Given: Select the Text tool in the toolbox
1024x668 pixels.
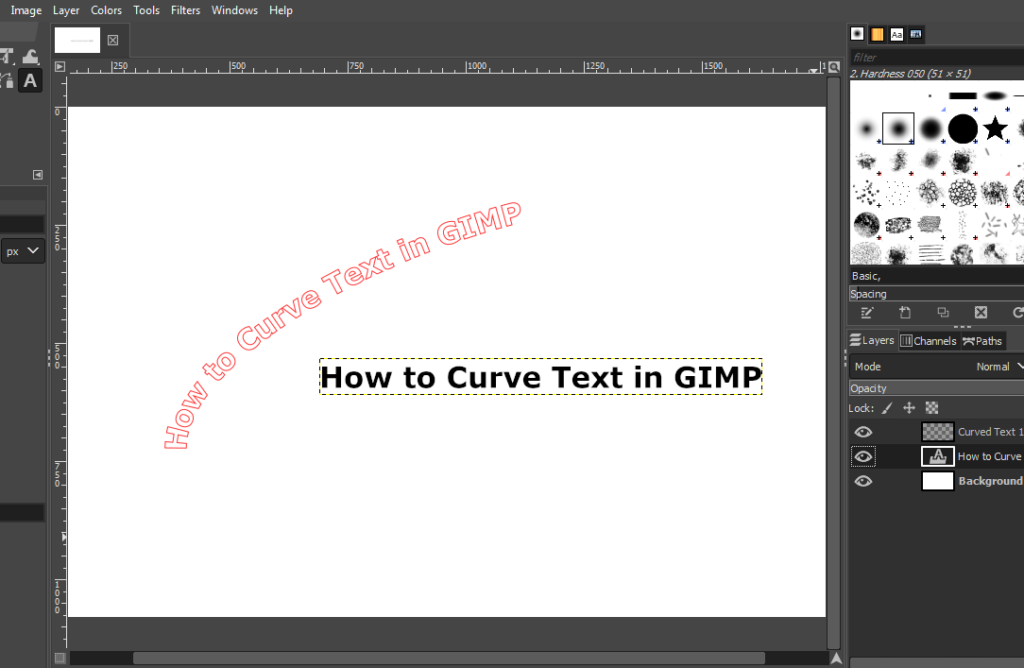Looking at the screenshot, I should (30, 80).
